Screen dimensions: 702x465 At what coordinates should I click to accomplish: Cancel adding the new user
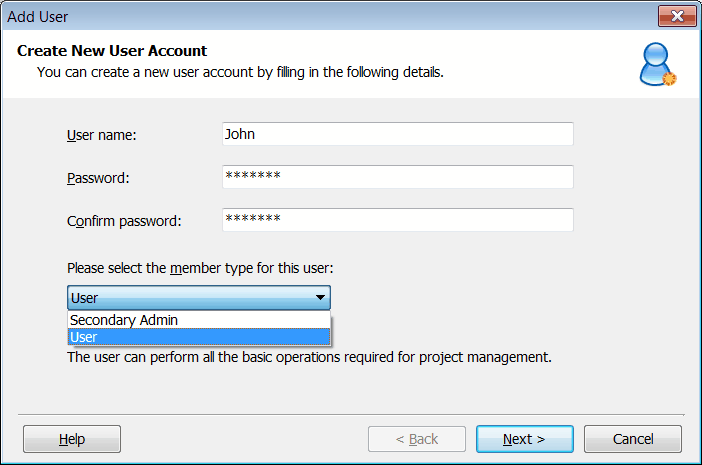633,439
